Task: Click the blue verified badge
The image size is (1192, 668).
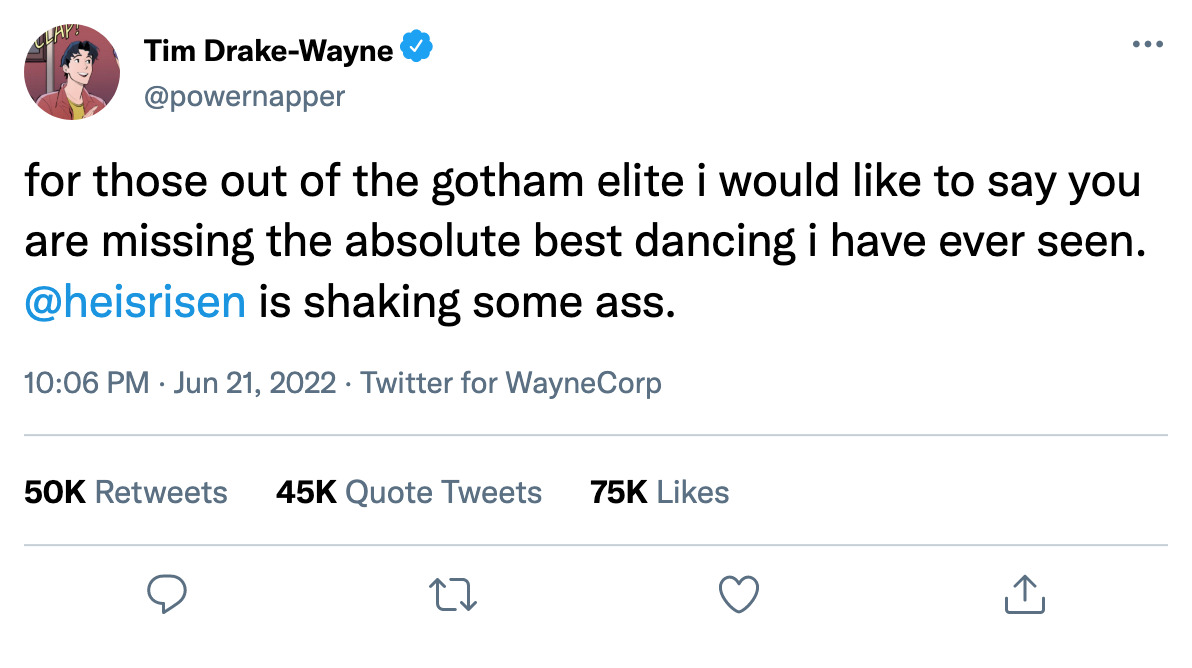Action: pyautogui.click(x=416, y=49)
